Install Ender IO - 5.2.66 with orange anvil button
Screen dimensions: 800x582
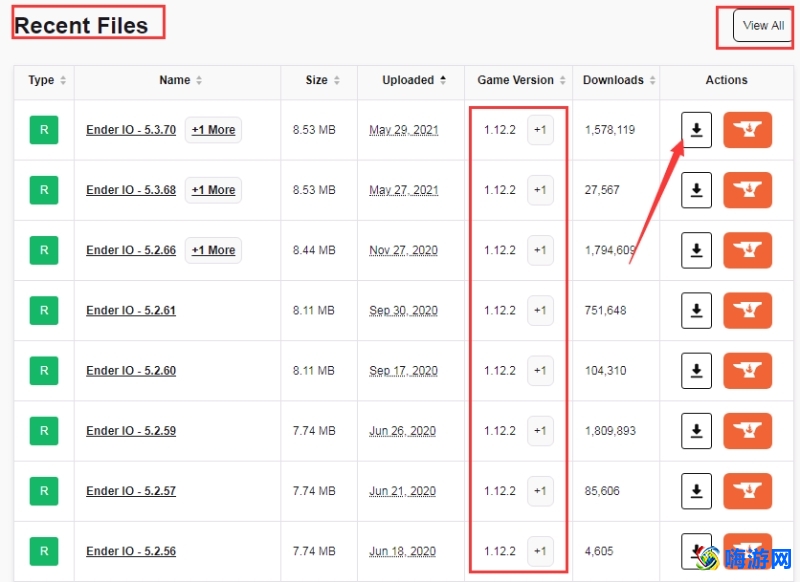[747, 250]
